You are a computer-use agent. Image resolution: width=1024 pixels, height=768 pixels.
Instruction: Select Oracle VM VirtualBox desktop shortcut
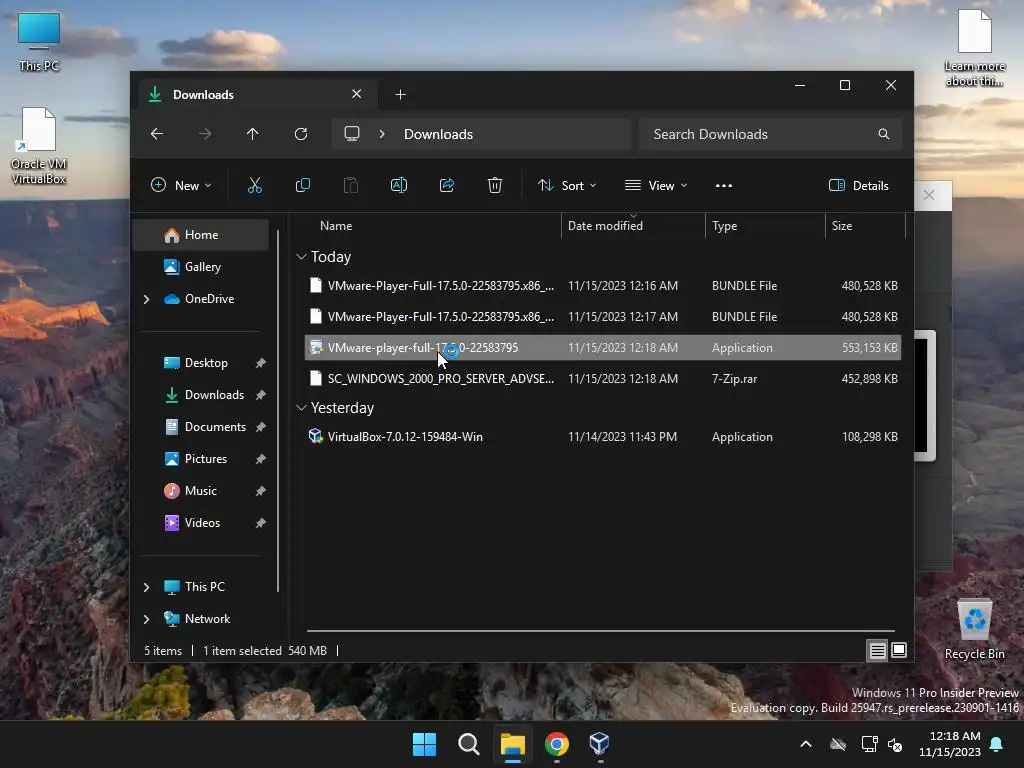(39, 146)
